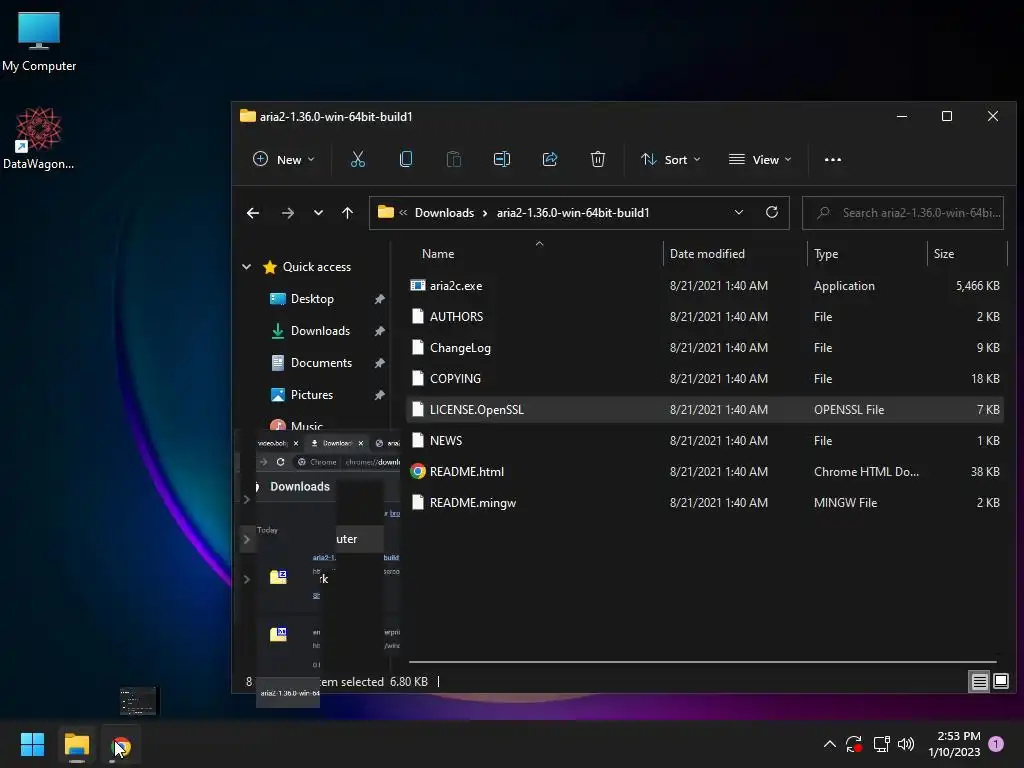
Task: Select the COPYING file
Action: [704, 379]
